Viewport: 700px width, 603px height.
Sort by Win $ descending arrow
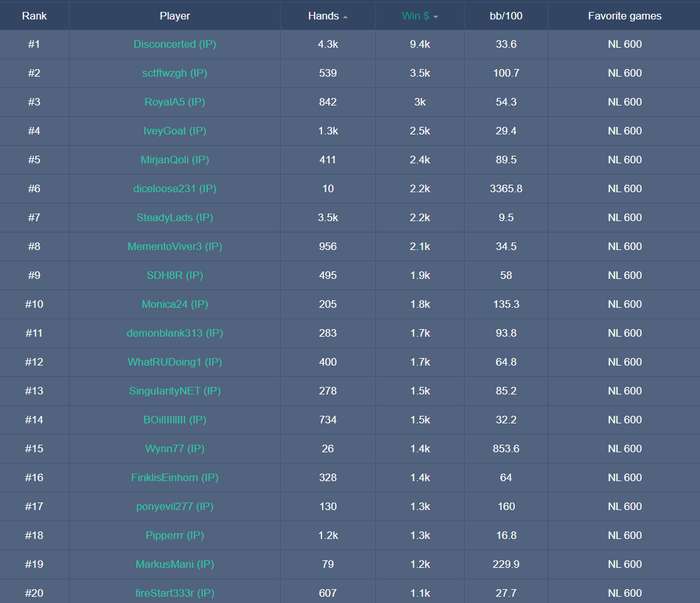point(436,17)
